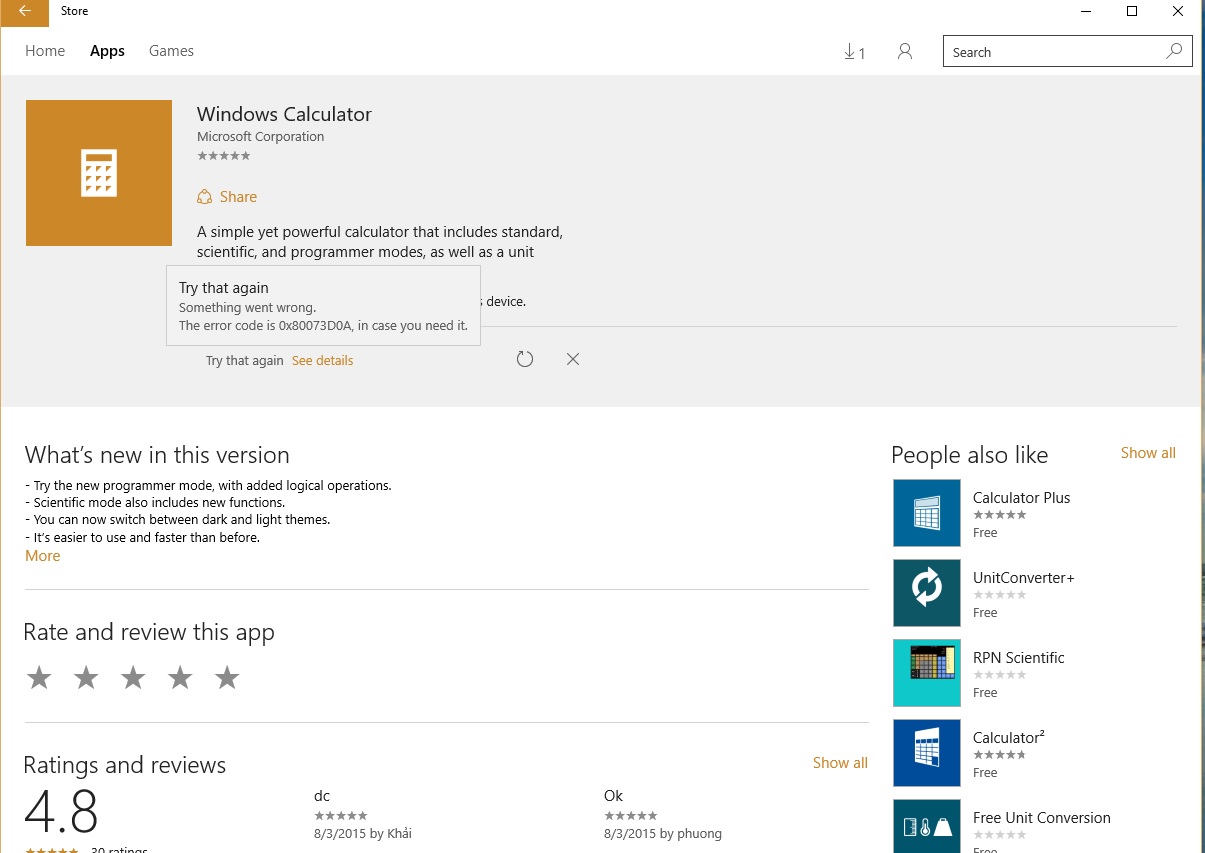Cancel the failed install with the X icon
This screenshot has height=853, width=1205.
pyautogui.click(x=573, y=359)
